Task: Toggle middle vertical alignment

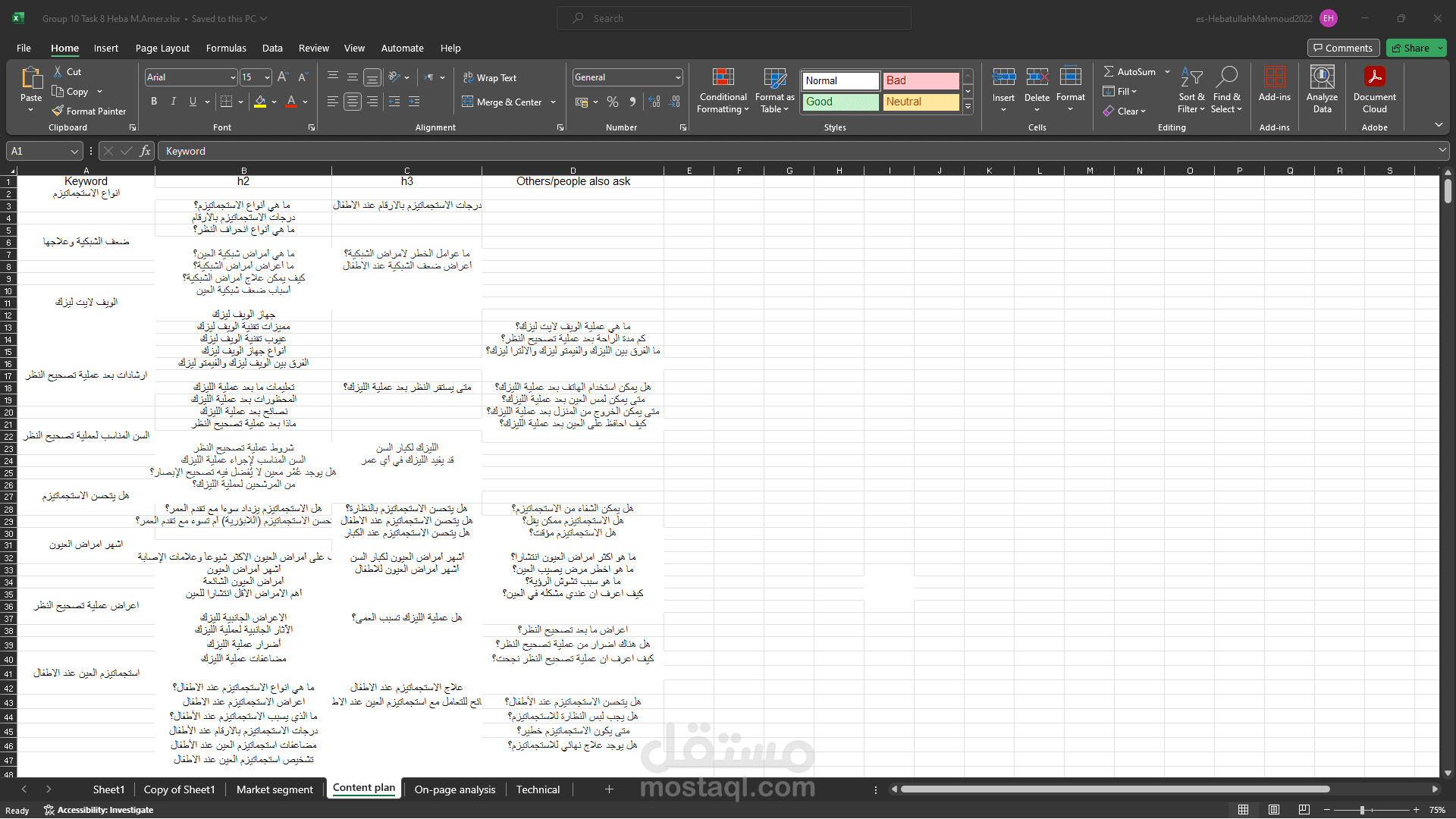Action: [353, 77]
